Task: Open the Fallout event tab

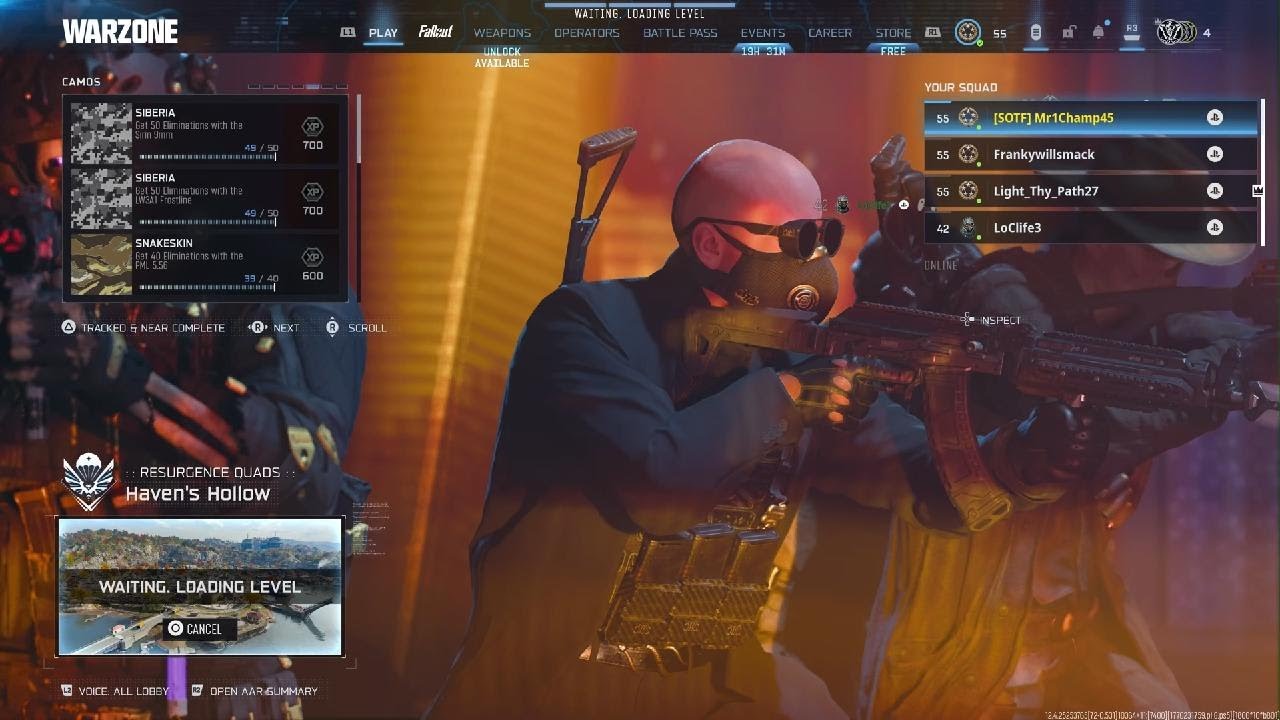Action: click(435, 32)
